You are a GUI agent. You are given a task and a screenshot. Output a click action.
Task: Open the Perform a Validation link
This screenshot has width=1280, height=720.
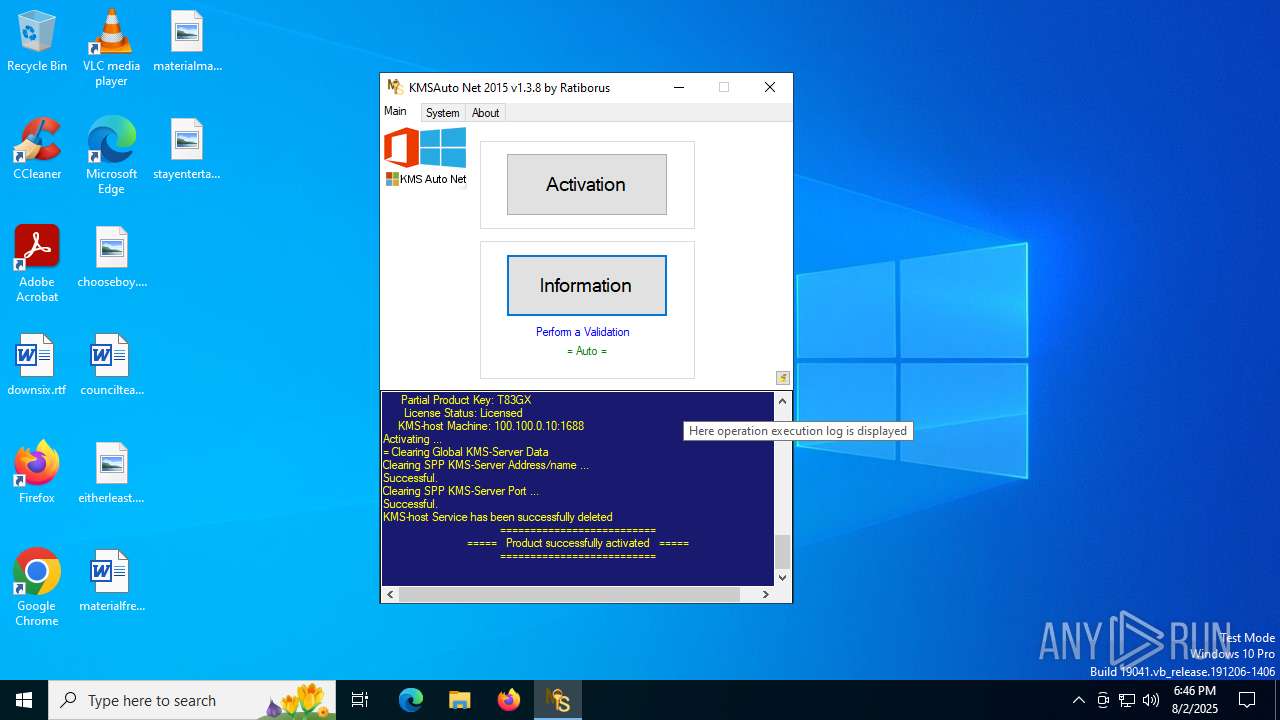(x=583, y=332)
